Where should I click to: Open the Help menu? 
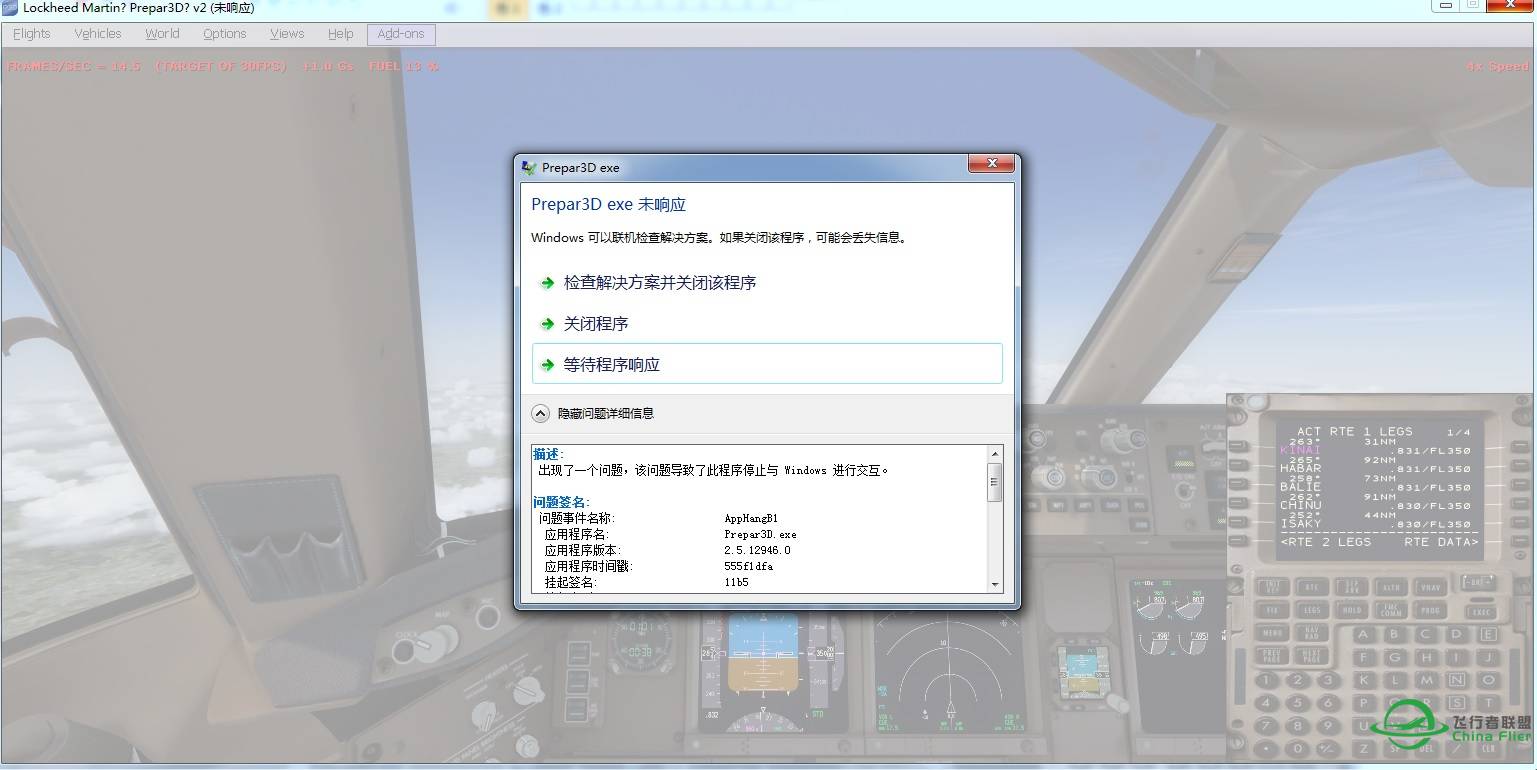tap(340, 34)
